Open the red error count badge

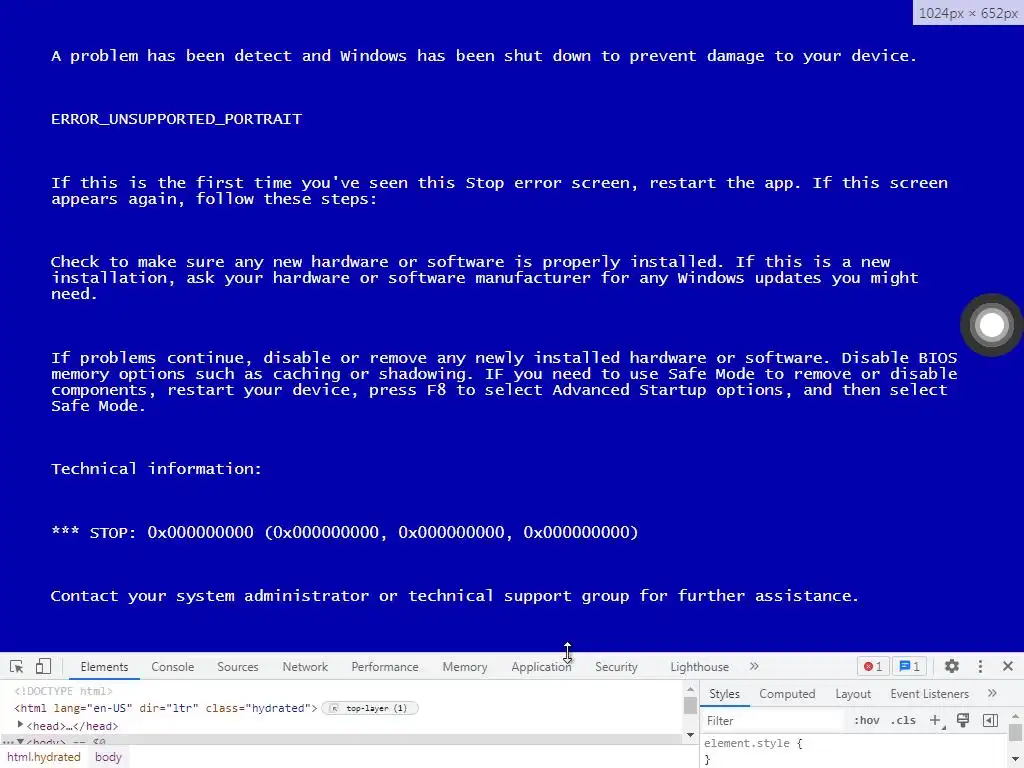pos(873,666)
